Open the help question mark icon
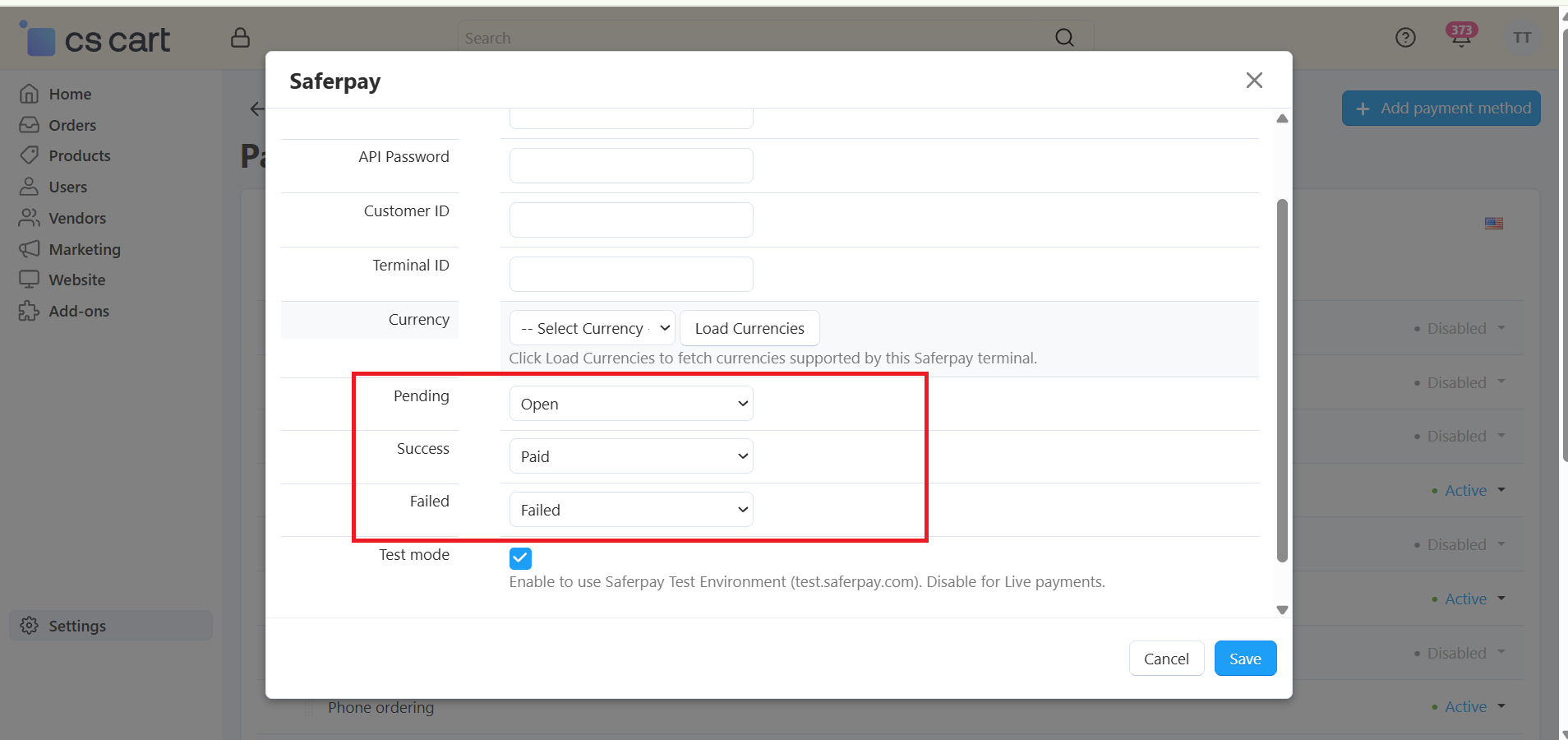Image resolution: width=1568 pixels, height=740 pixels. tap(1405, 38)
